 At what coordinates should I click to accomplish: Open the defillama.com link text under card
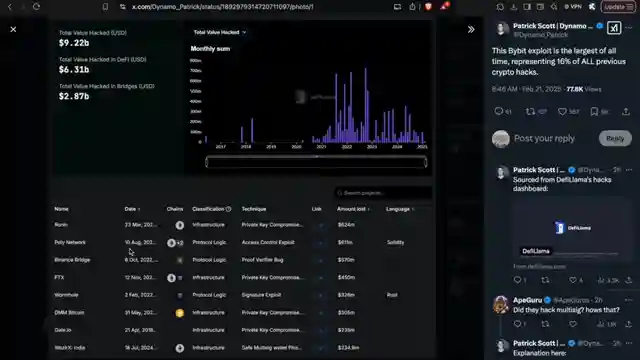point(540,267)
